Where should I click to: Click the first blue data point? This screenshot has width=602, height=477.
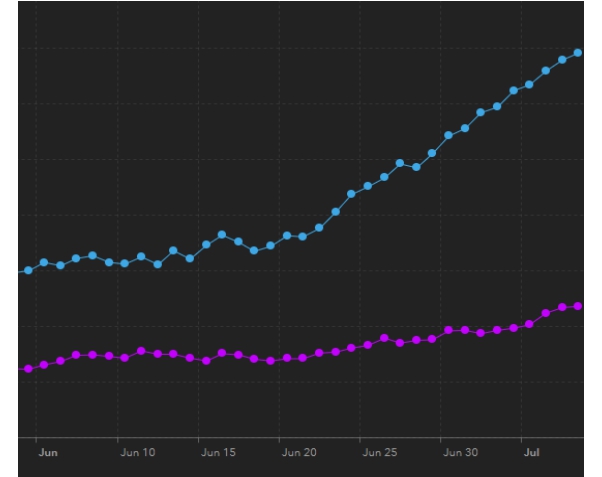click(x=28, y=270)
